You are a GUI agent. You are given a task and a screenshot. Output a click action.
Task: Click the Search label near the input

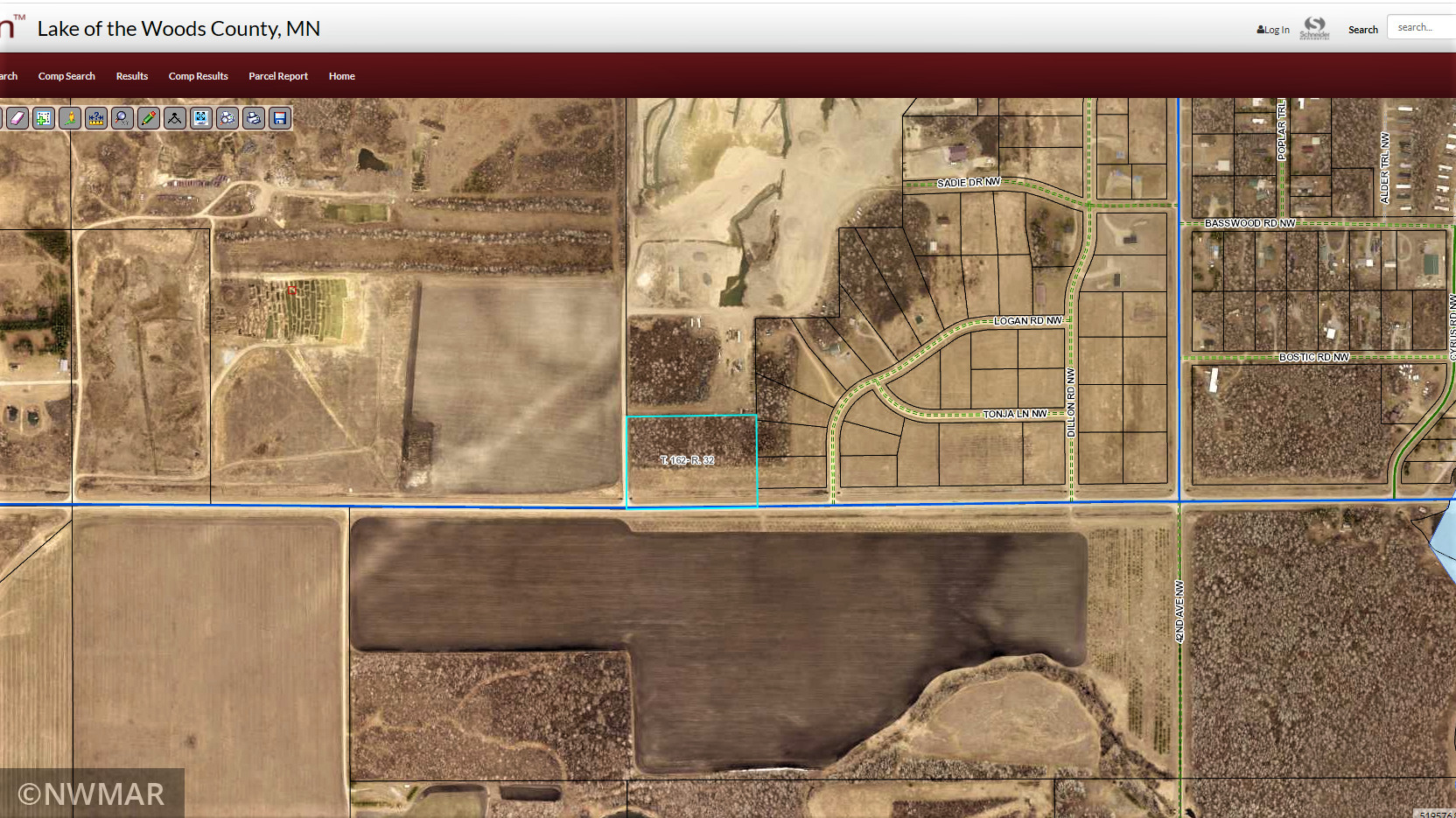(x=1363, y=30)
